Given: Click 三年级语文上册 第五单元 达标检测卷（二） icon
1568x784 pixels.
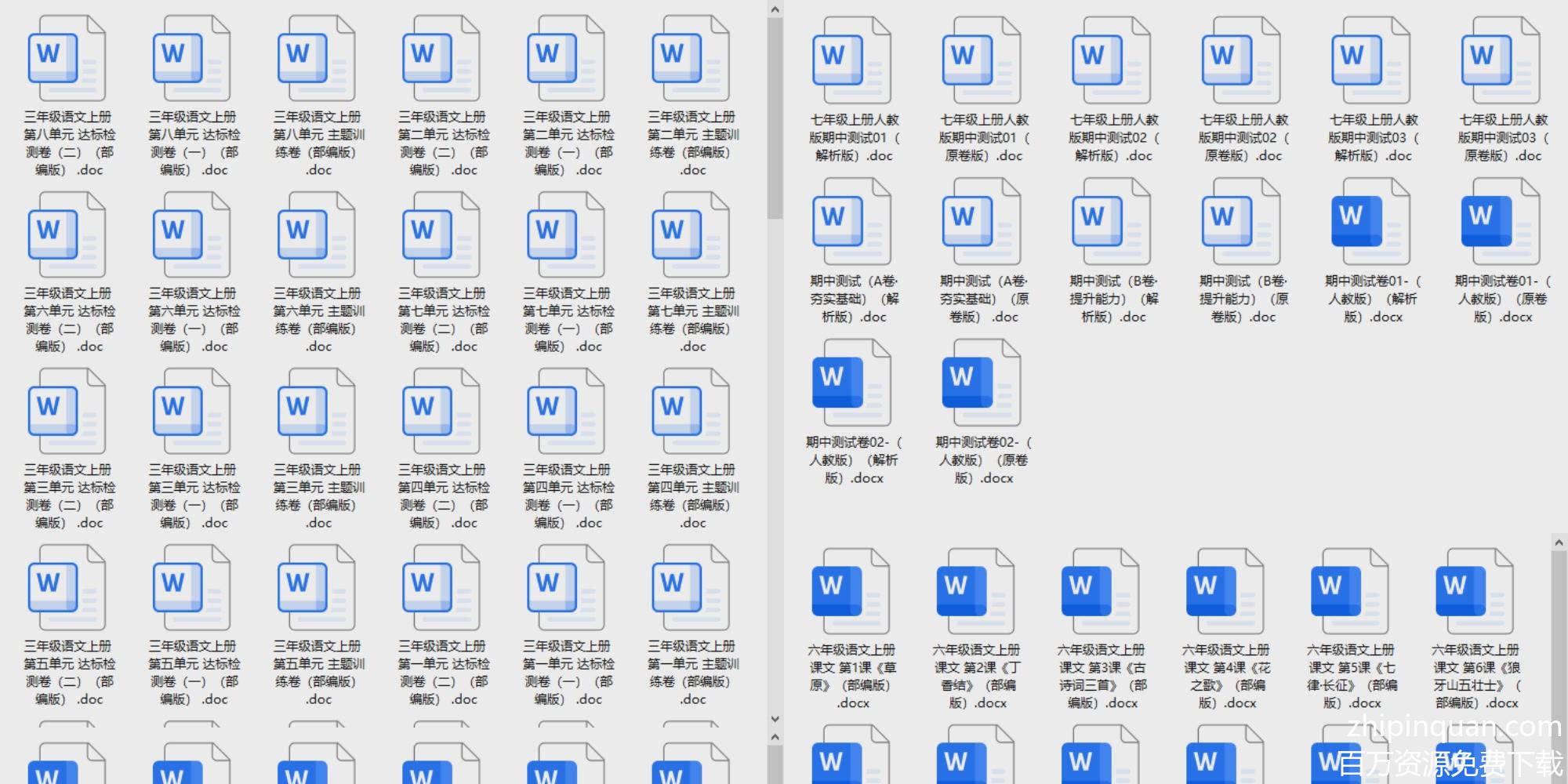Looking at the screenshot, I should [x=67, y=588].
